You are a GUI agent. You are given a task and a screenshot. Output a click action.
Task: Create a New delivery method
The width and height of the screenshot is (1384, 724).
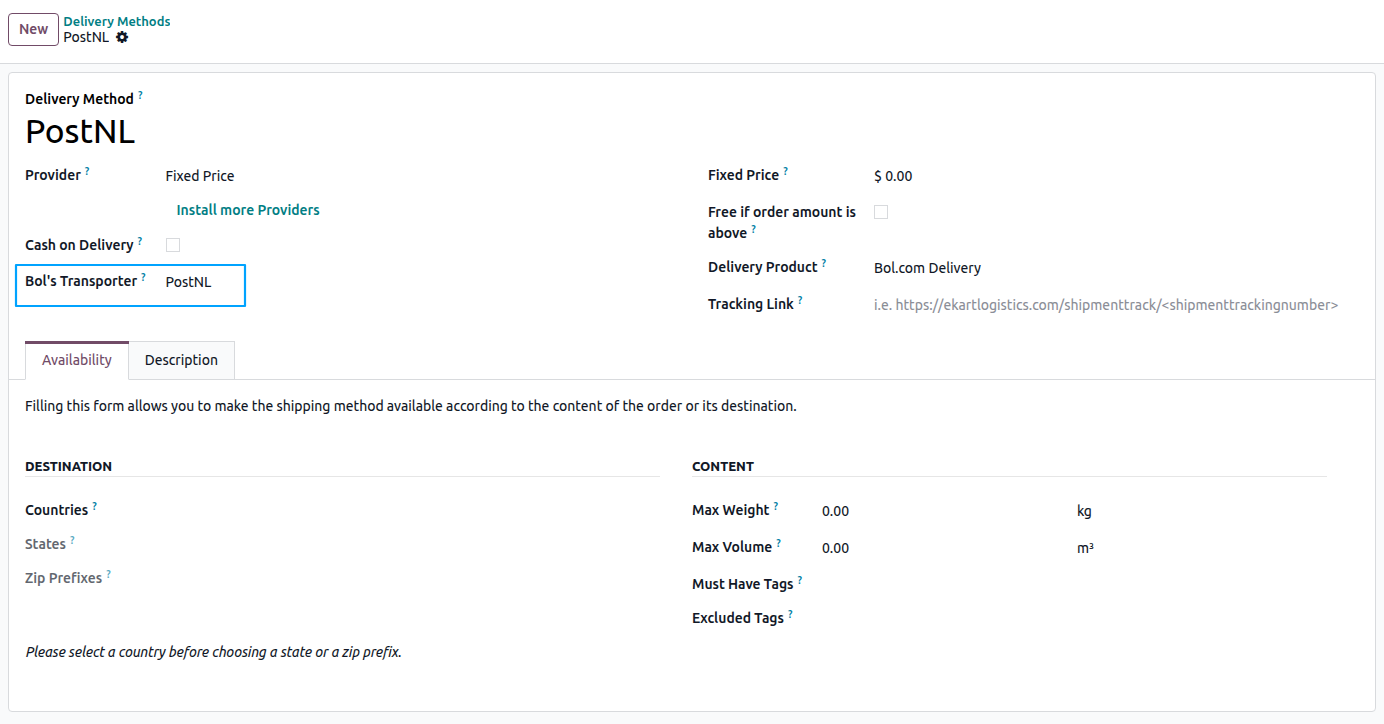pos(33,29)
